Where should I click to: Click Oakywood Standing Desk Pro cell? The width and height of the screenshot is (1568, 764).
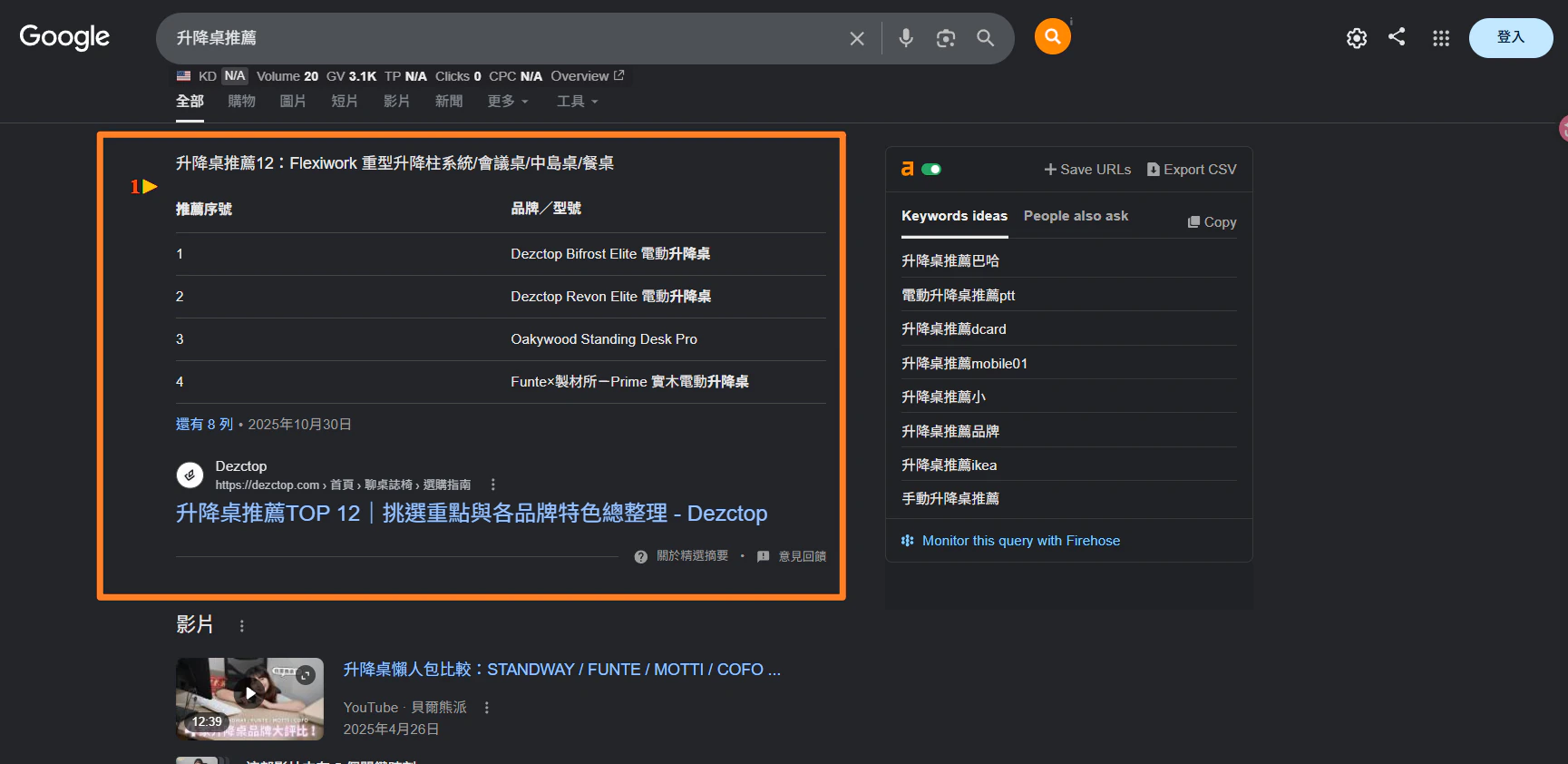[604, 339]
